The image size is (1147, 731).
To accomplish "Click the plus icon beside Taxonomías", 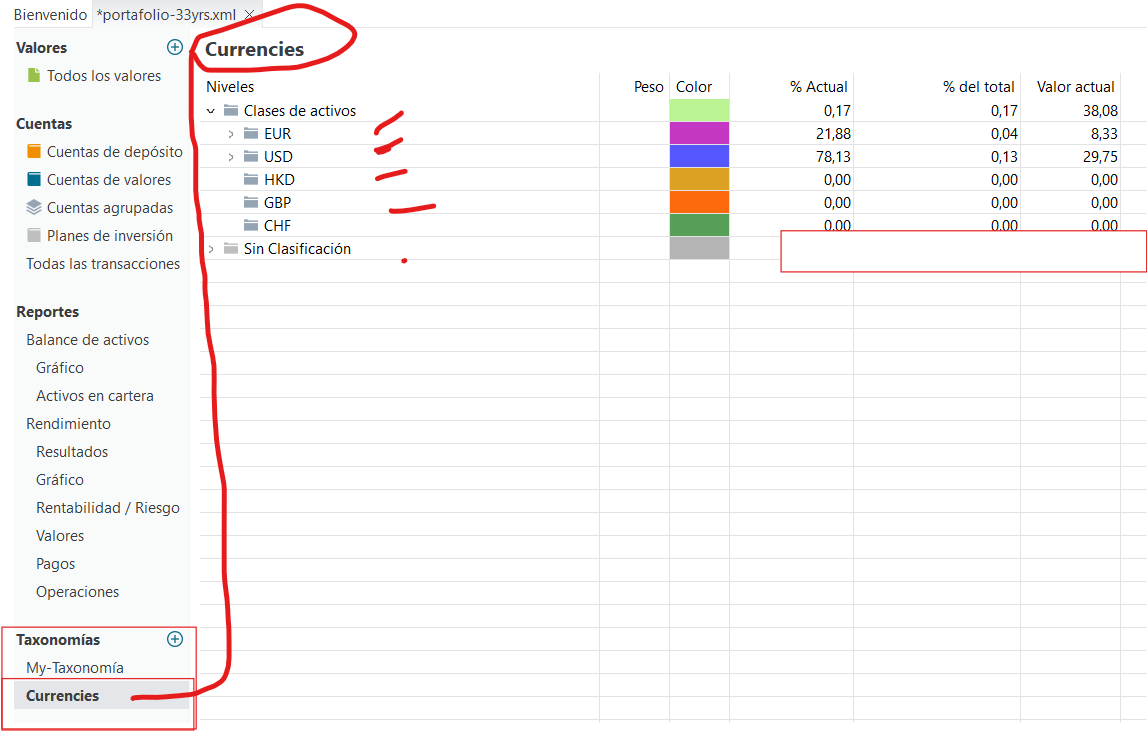I will (x=175, y=639).
